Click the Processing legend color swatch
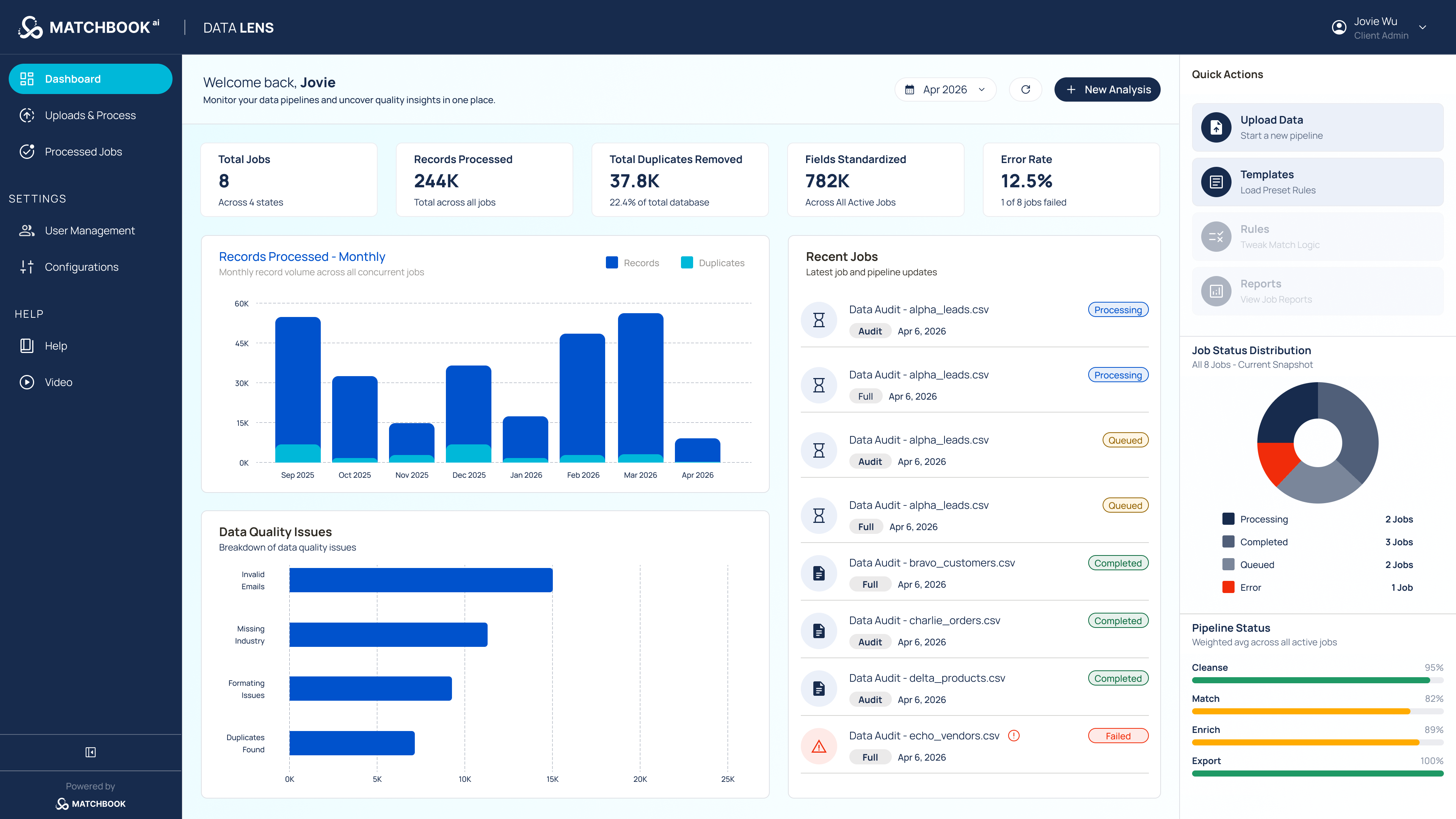This screenshot has width=1456, height=819. point(1228,519)
